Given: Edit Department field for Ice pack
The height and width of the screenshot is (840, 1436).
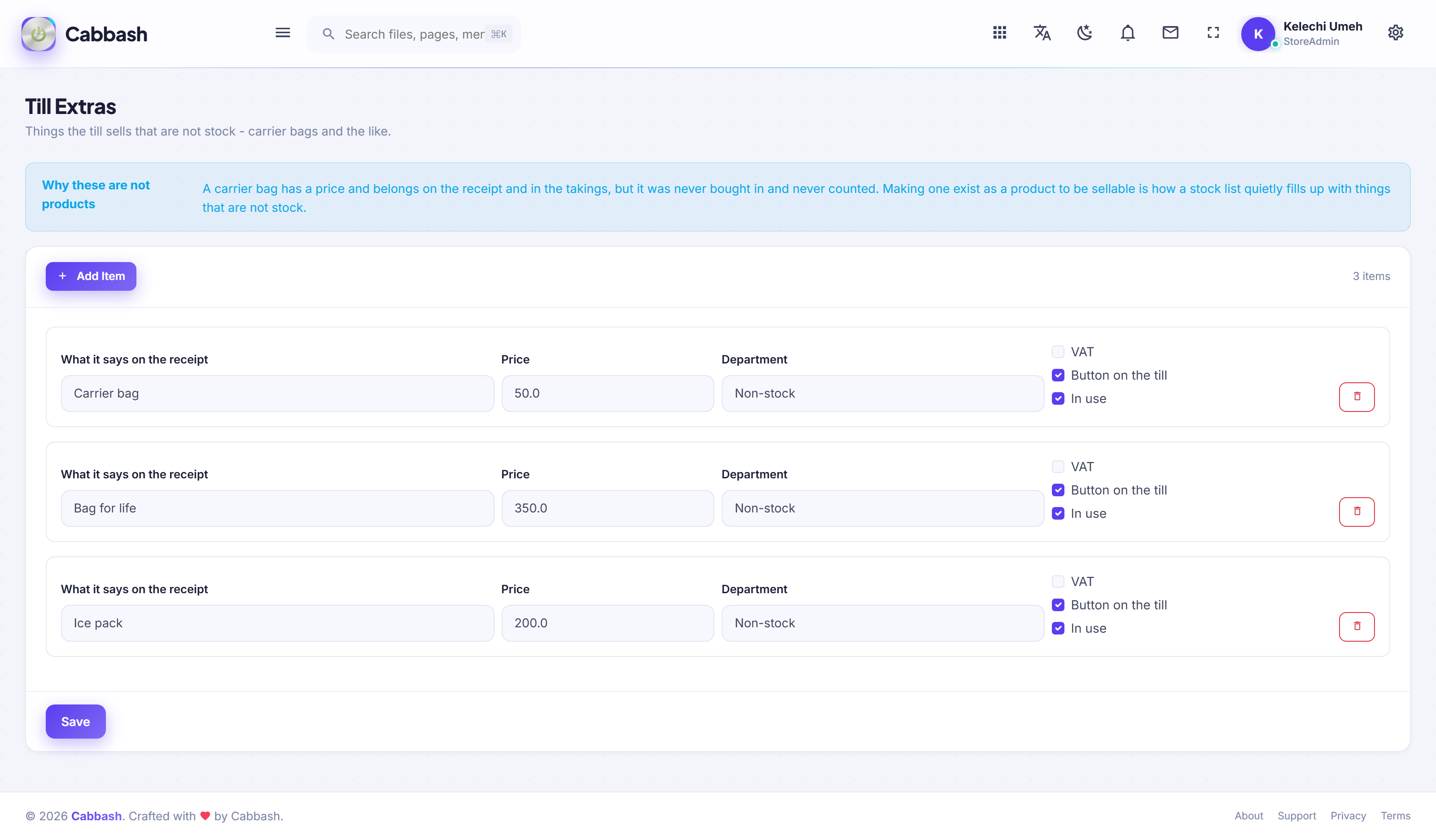Looking at the screenshot, I should pos(883,623).
